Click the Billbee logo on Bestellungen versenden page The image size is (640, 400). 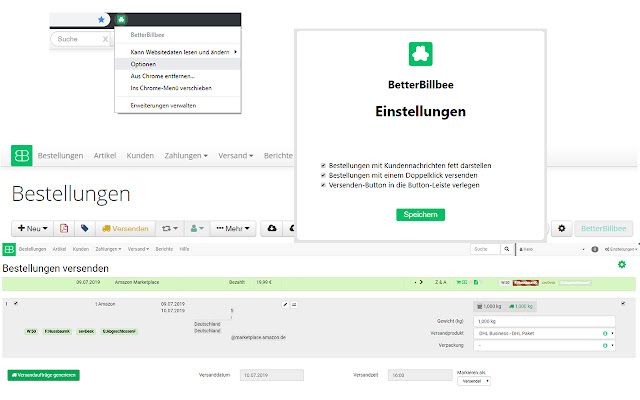[x=9, y=249]
